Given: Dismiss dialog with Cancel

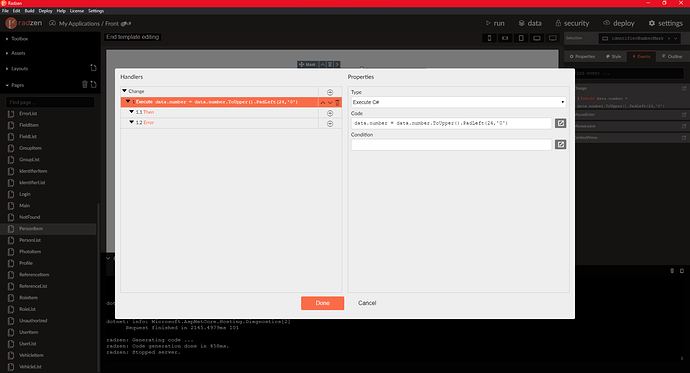Looking at the screenshot, I should pos(367,303).
